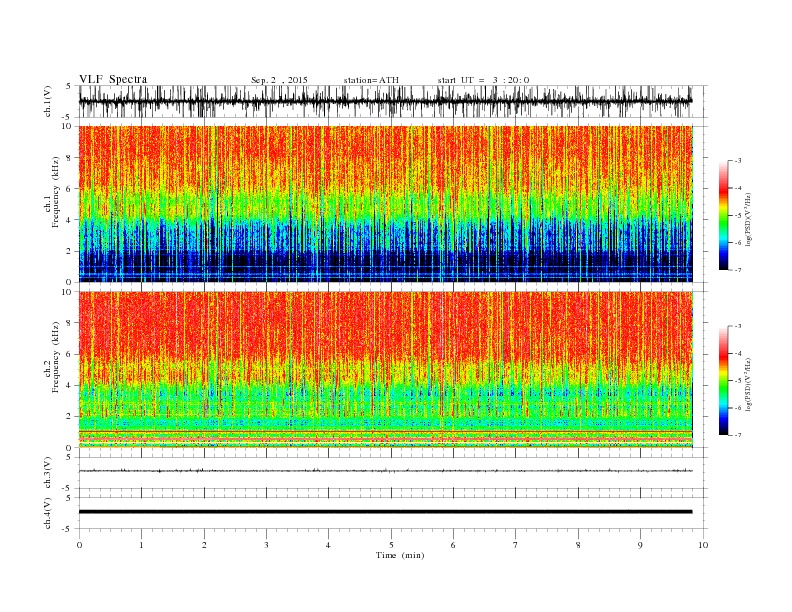Screen dimensions: 792x612
Task: Click the "ch.1 Frequency (kHz)" axis label
Action: pos(52,192)
